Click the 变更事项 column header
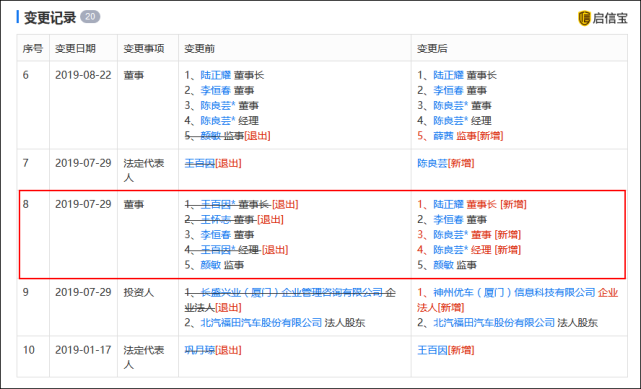Viewport: 641px width, 389px height. point(144,49)
